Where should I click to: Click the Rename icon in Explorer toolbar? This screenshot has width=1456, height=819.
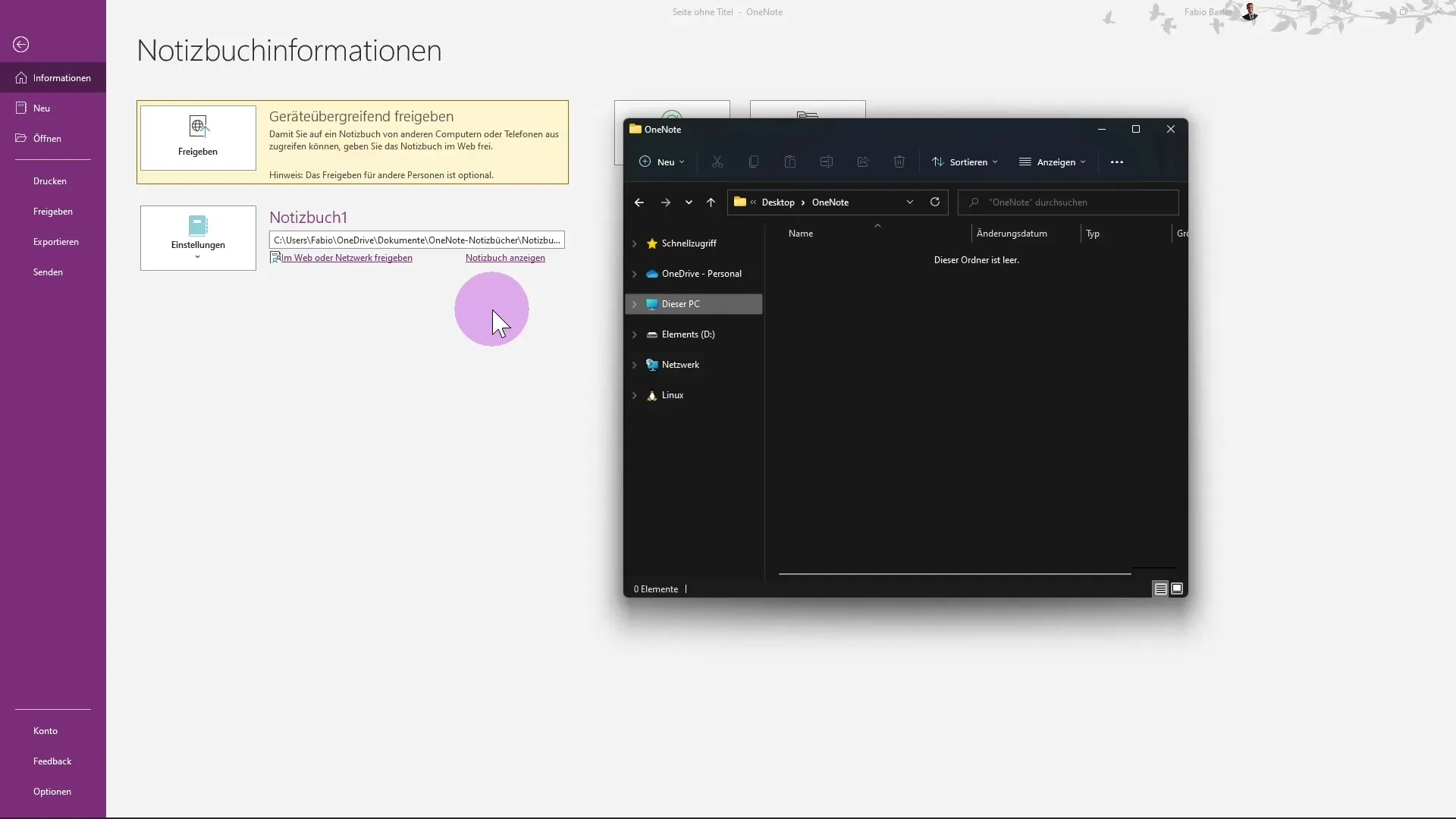click(827, 162)
